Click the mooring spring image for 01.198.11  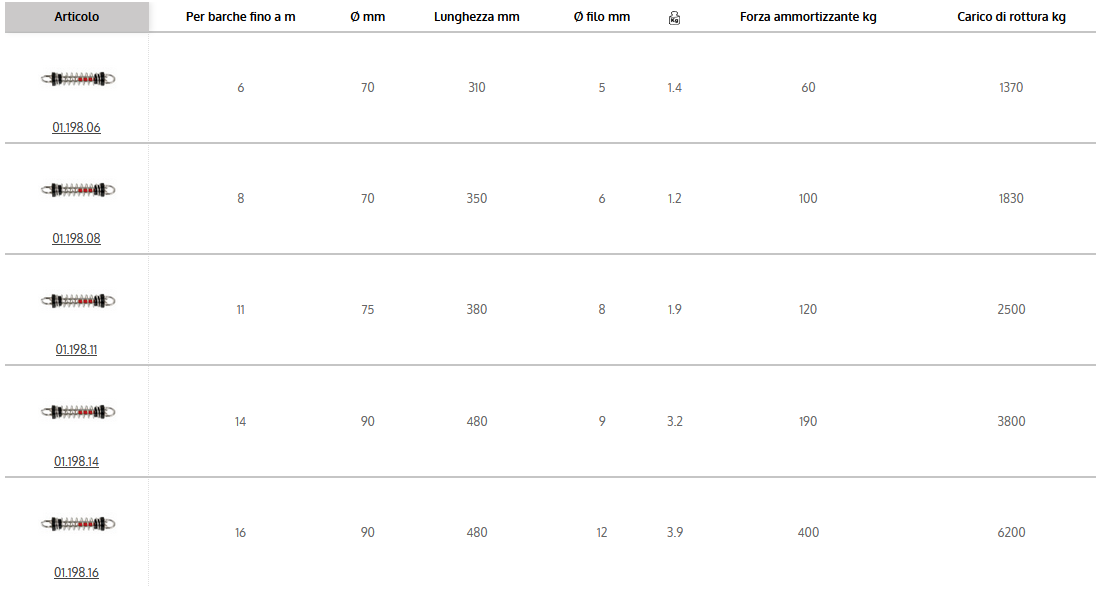tap(79, 301)
